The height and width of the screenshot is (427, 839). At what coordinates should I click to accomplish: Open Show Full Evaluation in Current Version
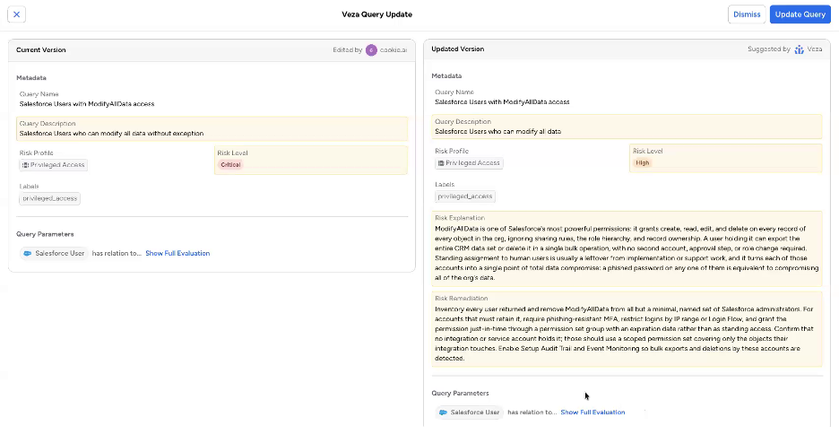tap(178, 253)
